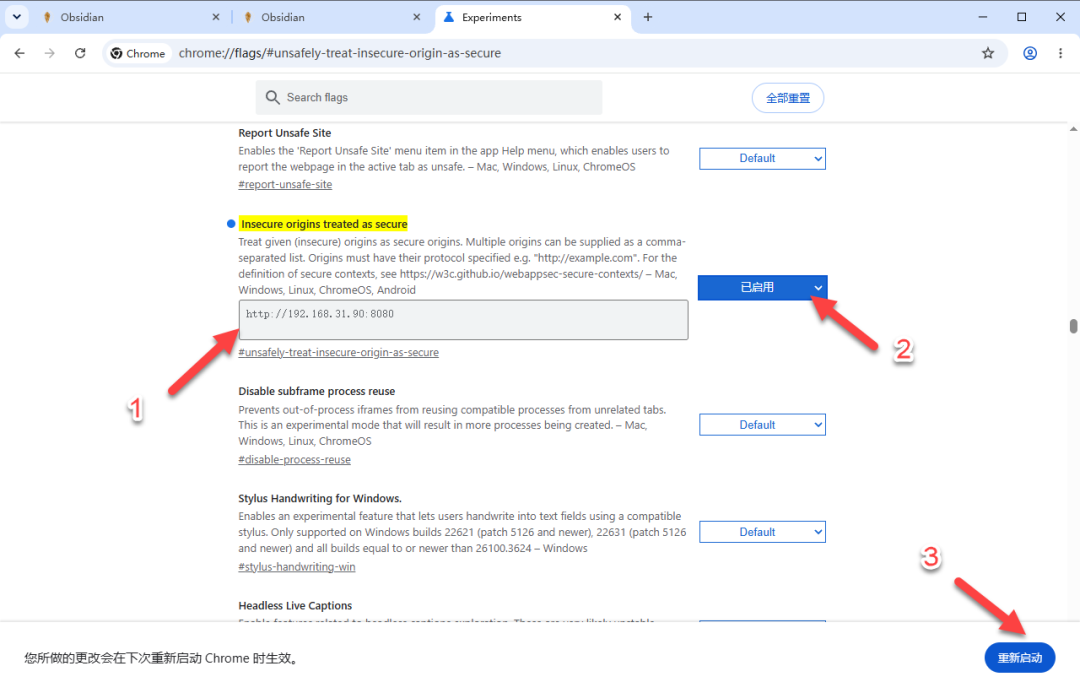Bookmark this page with the star icon

tap(988, 53)
